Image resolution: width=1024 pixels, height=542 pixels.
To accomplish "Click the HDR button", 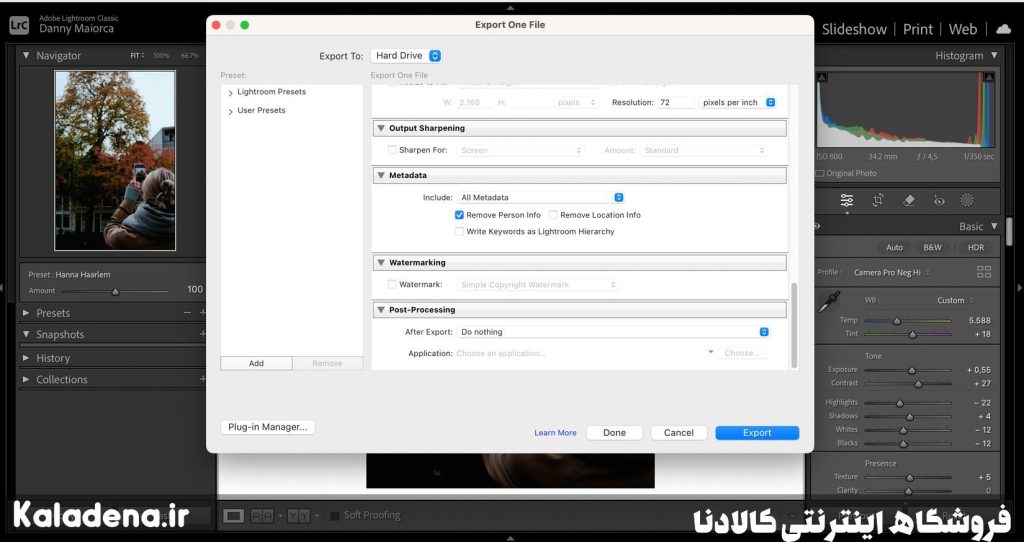I will (x=976, y=247).
